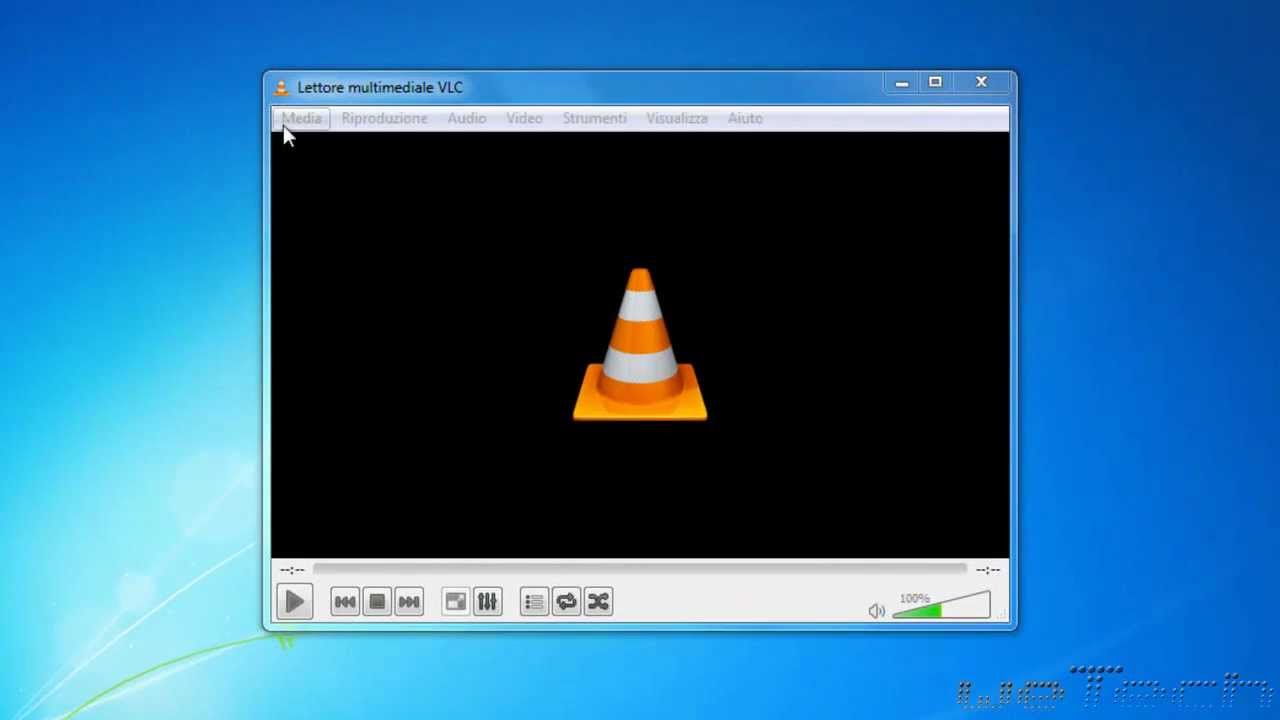The width and height of the screenshot is (1280, 720).
Task: Mute audio using speaker icon
Action: 877,610
